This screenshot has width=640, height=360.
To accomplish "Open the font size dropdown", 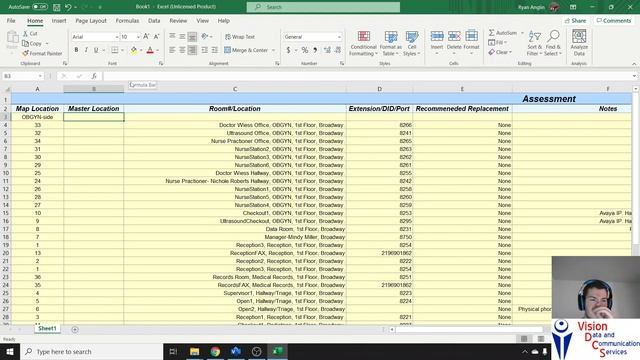I will 138,37.
